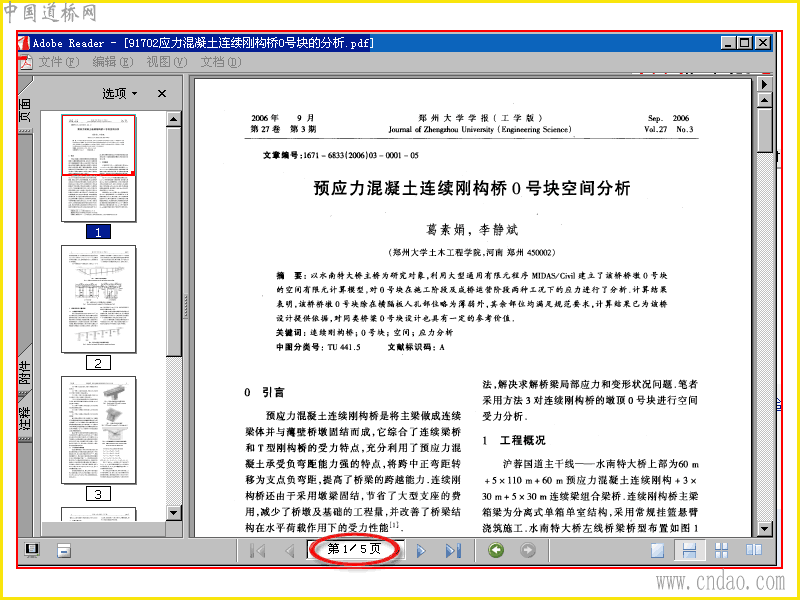
Task: Close the pages navigation panel
Action: 162,94
